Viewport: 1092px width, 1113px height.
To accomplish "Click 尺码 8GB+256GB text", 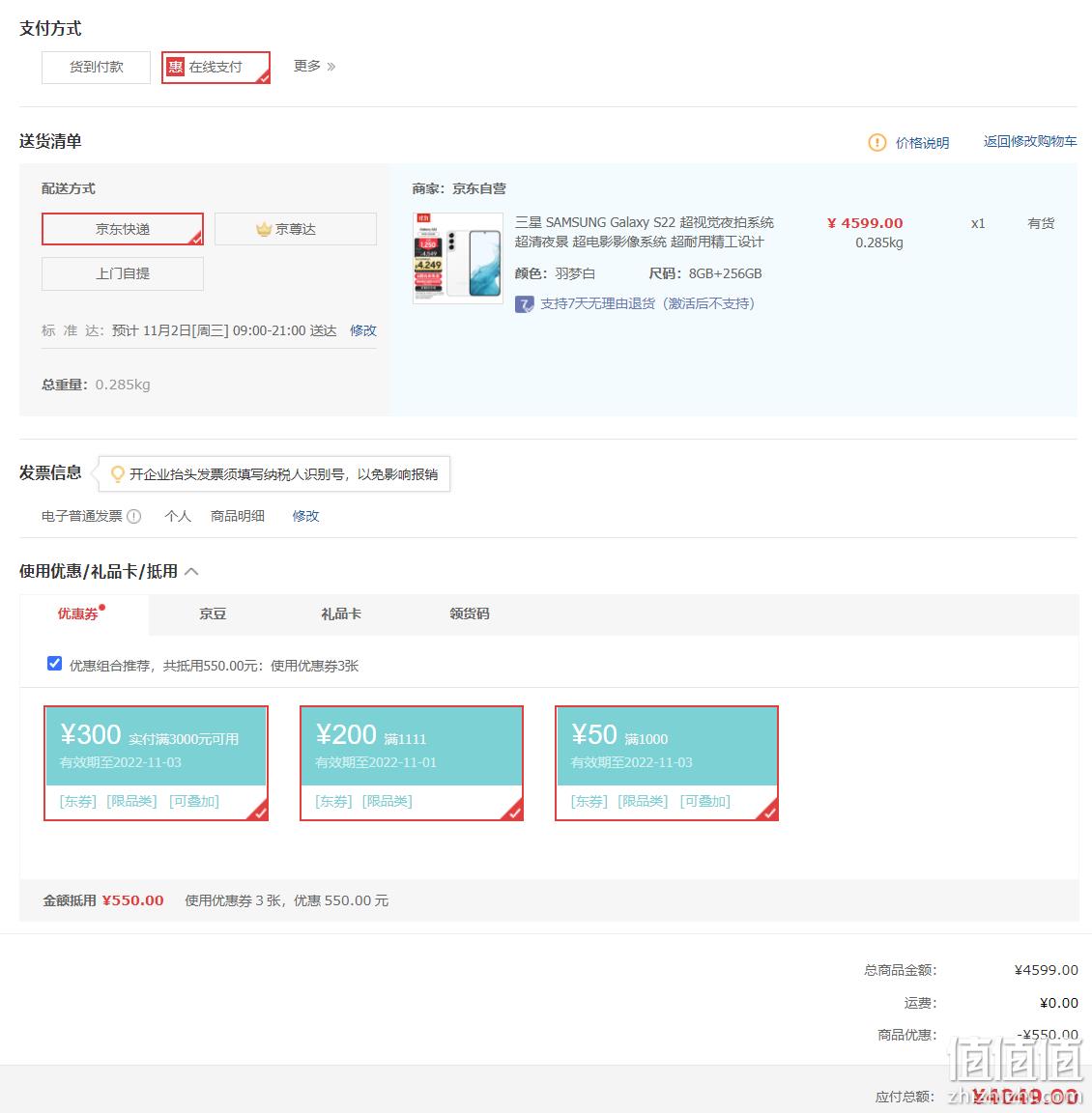I will click(705, 273).
